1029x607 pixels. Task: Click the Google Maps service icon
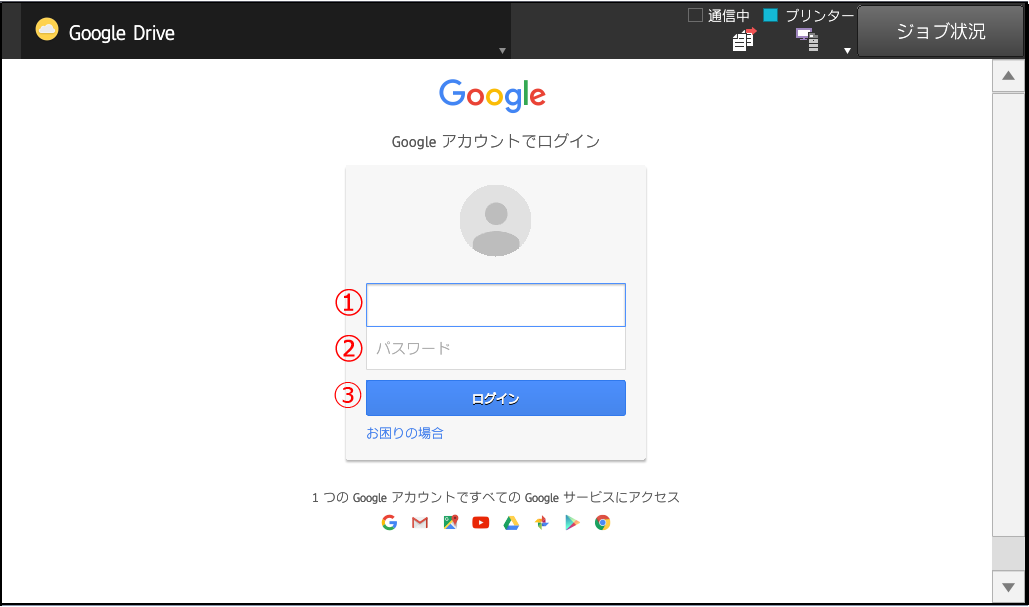(450, 522)
